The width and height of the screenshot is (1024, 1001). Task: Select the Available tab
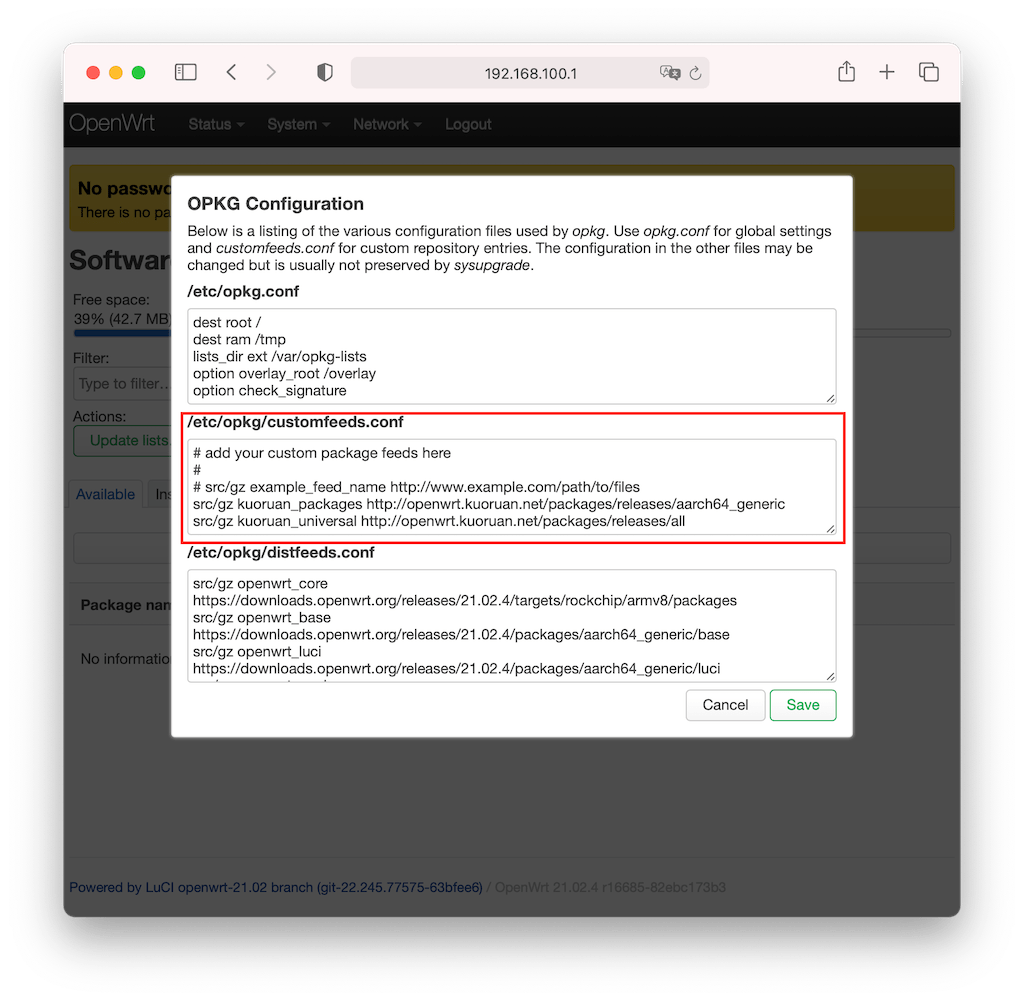105,494
